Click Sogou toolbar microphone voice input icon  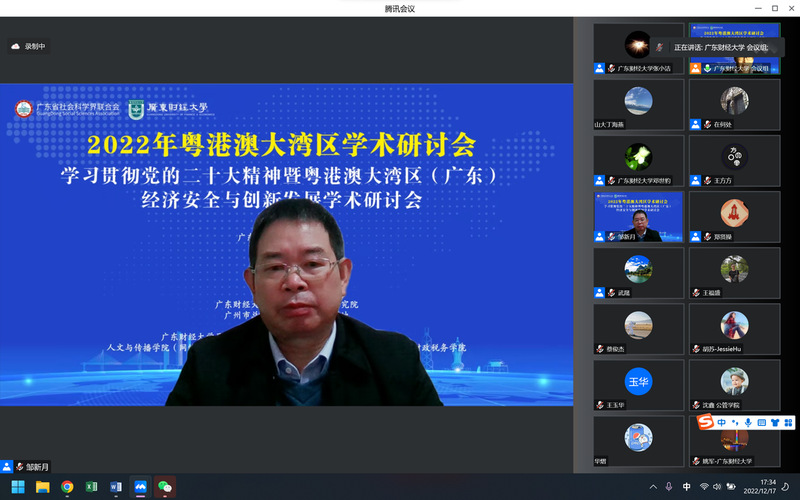point(748,423)
